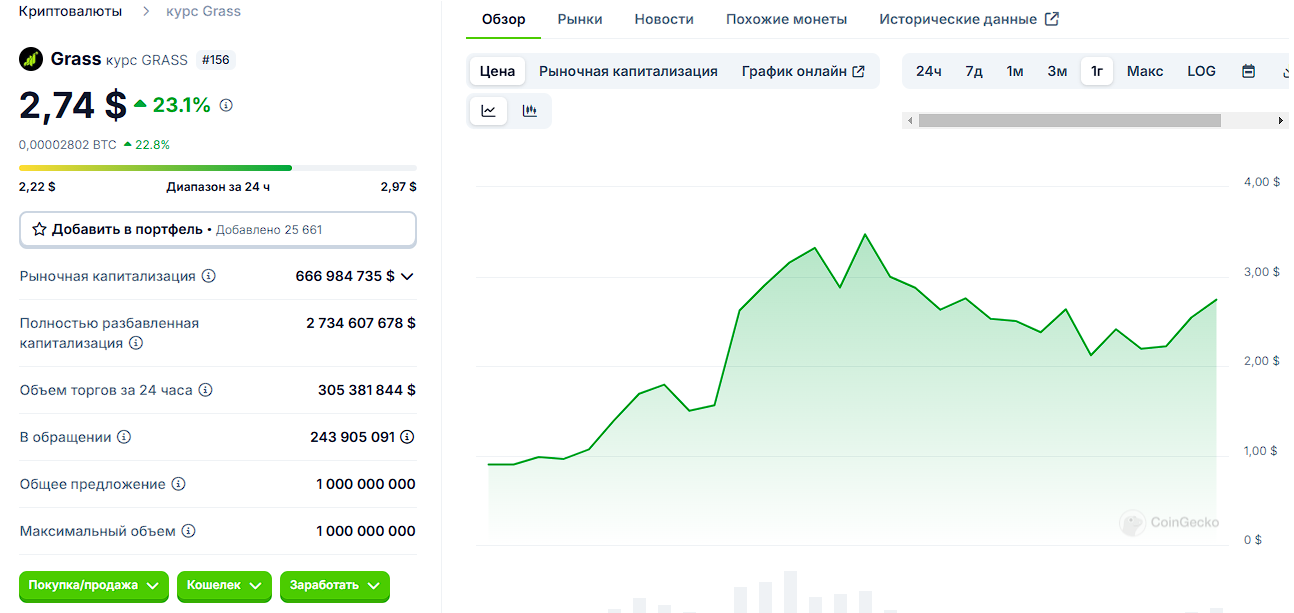Open График онлайн chart option
This screenshot has width=1294, height=613.
pos(803,71)
